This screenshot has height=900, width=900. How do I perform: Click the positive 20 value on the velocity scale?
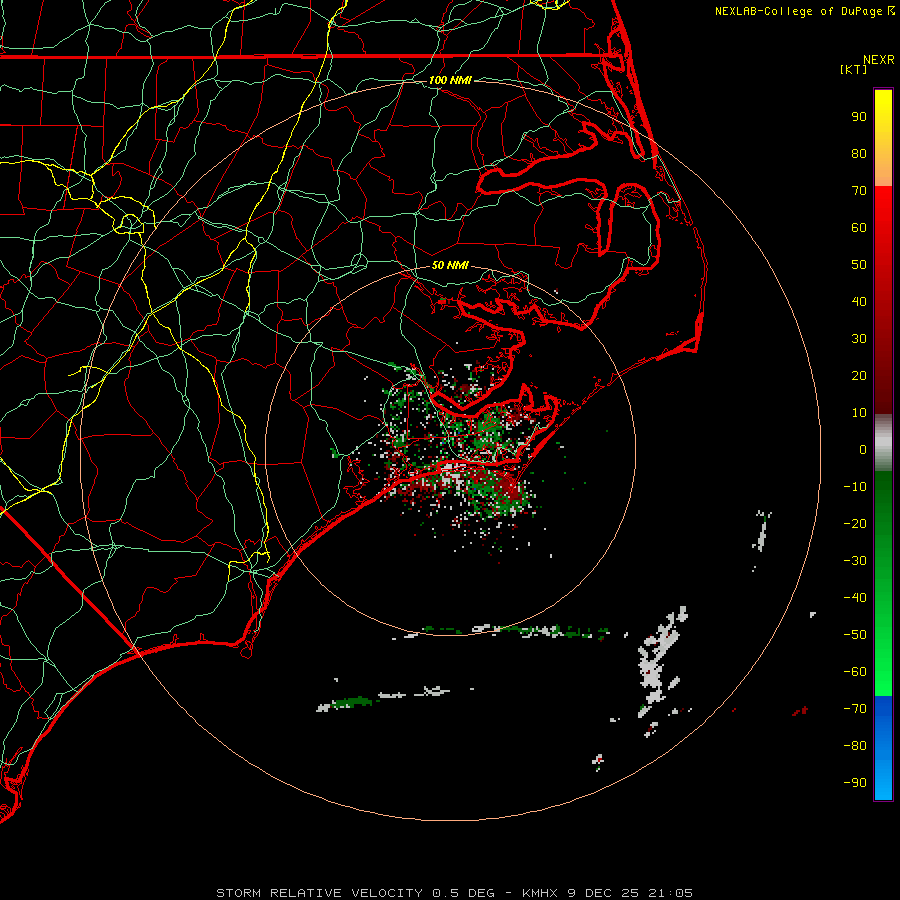pyautogui.click(x=859, y=375)
